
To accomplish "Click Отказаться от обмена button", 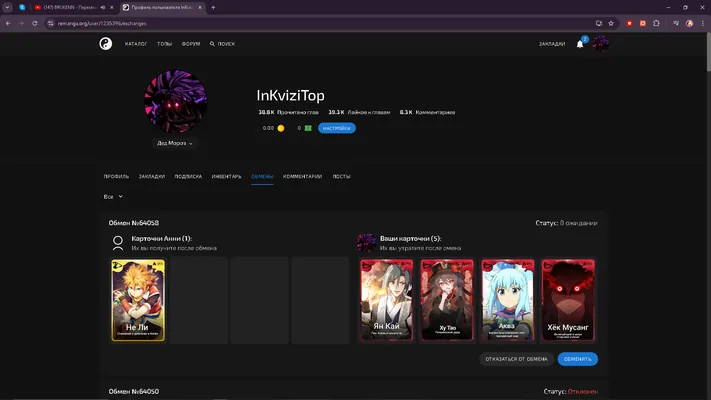I will coord(516,359).
